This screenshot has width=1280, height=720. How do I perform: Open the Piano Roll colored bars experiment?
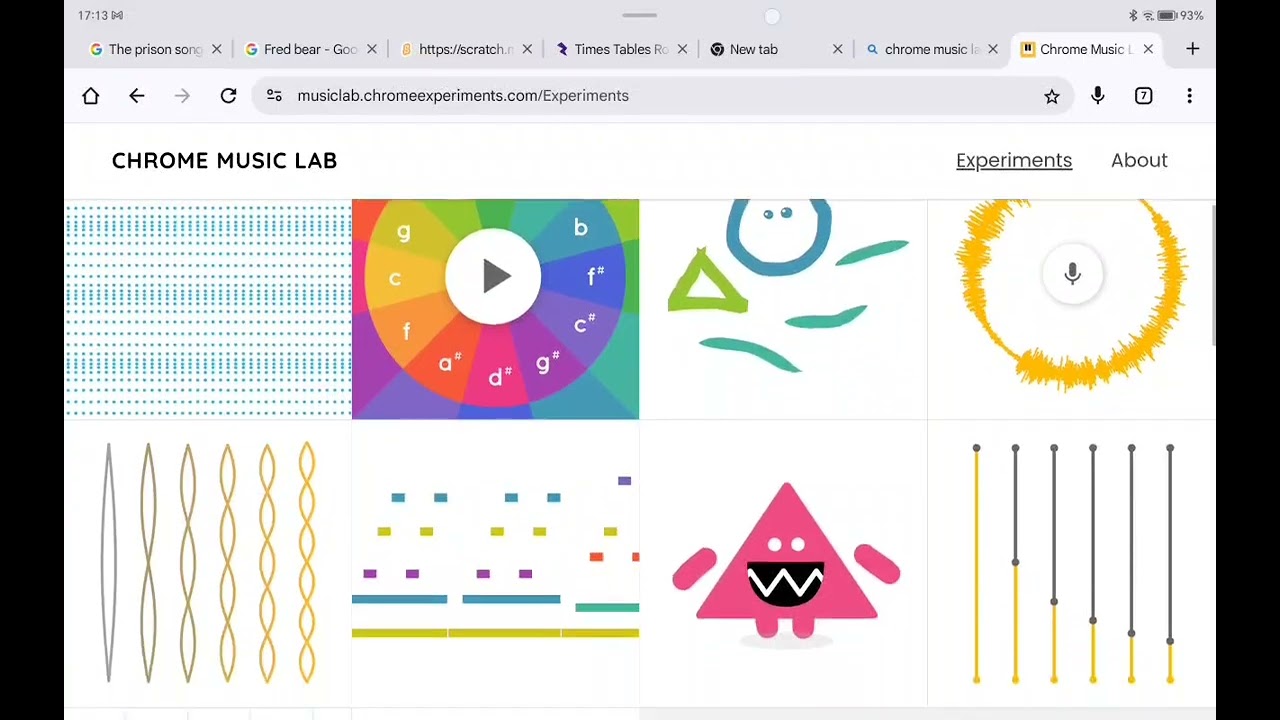[495, 563]
